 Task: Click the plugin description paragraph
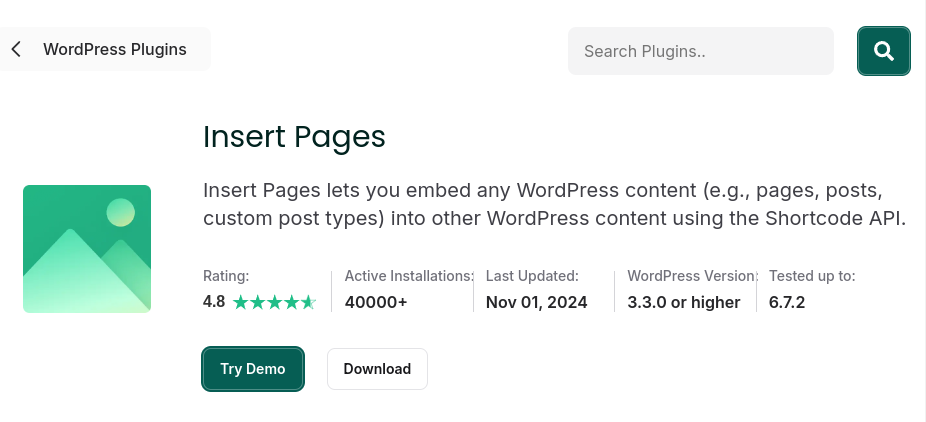coord(554,204)
